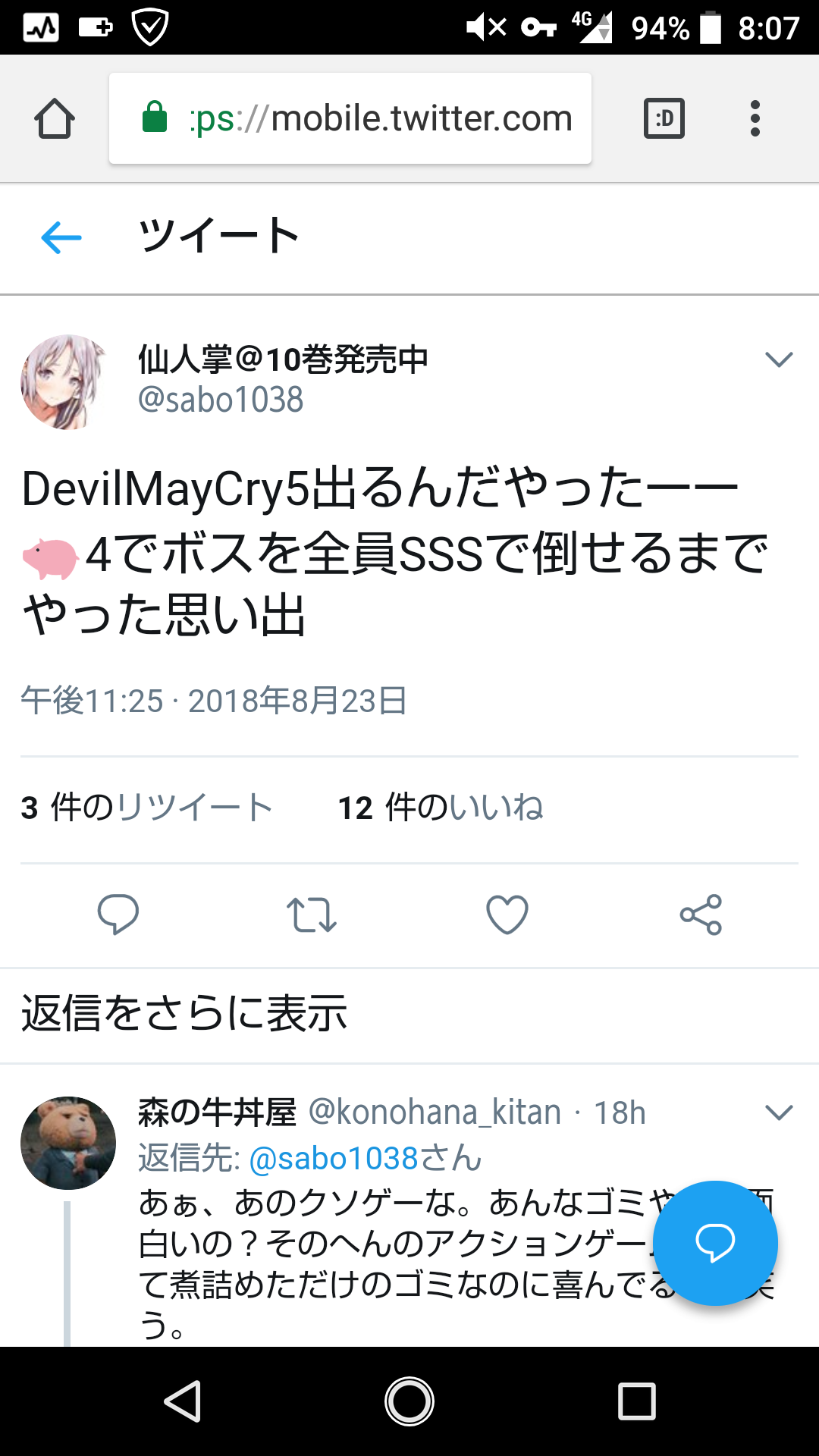Open 森の牛丼屋 bear avatar
The width and height of the screenshot is (819, 1456).
pyautogui.click(x=67, y=1143)
